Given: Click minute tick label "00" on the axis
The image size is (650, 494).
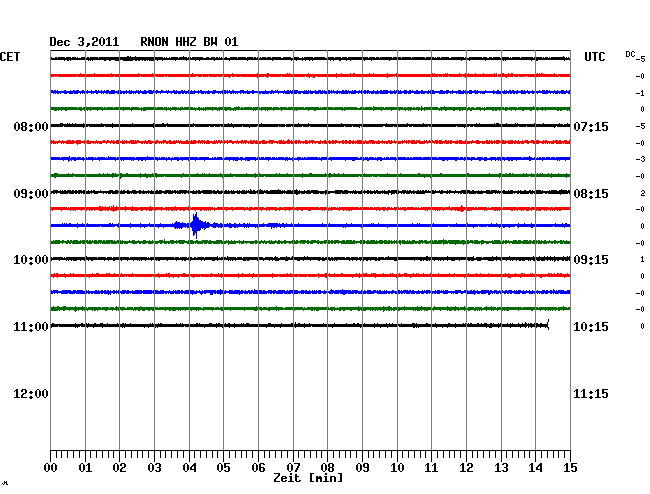Looking at the screenshot, I should tap(51, 468).
